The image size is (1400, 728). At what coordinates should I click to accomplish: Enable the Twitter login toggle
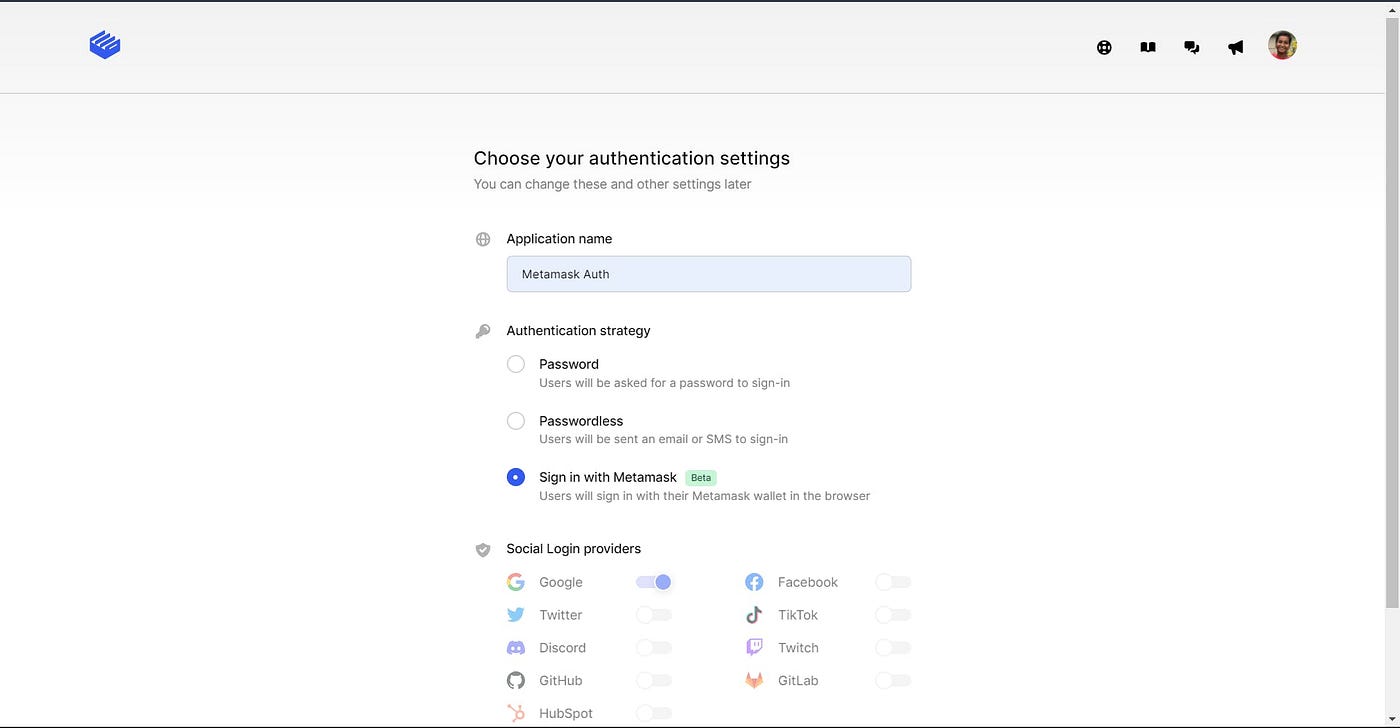(654, 615)
